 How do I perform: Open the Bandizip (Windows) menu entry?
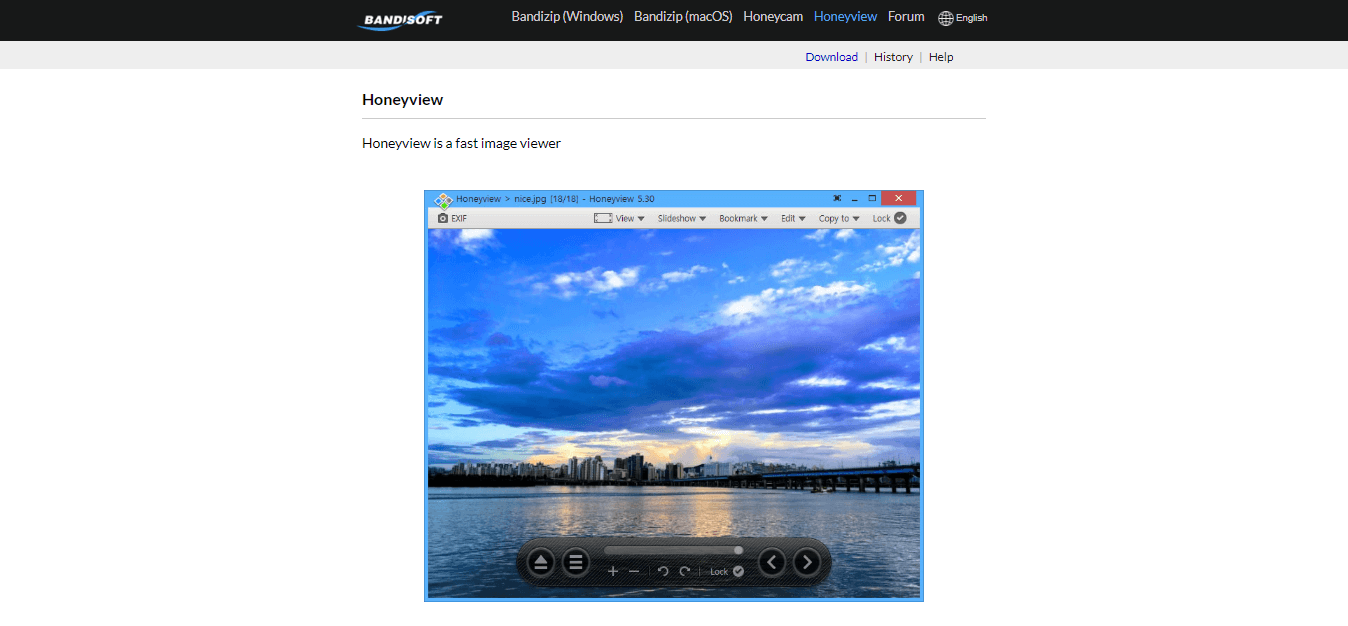tap(567, 16)
